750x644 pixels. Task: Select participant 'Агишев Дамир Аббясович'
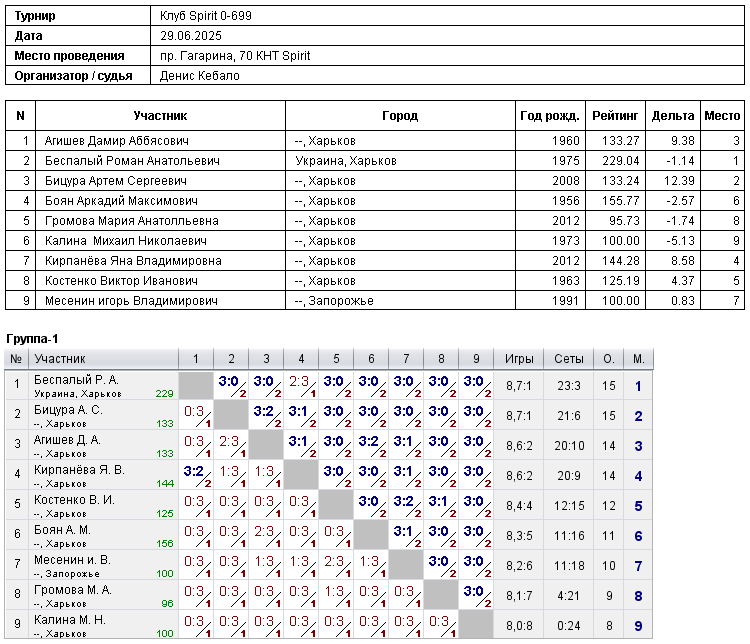pos(117,141)
